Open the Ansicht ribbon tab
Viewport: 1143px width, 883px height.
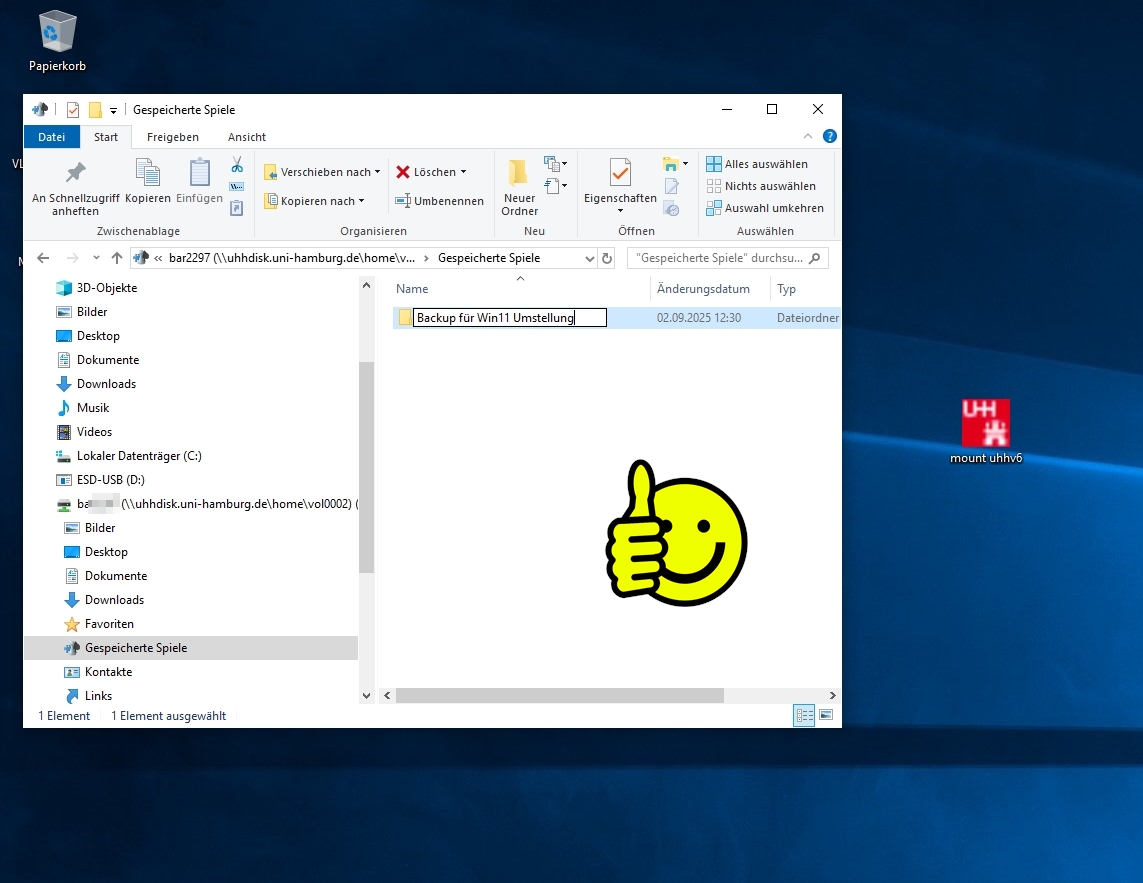point(246,137)
